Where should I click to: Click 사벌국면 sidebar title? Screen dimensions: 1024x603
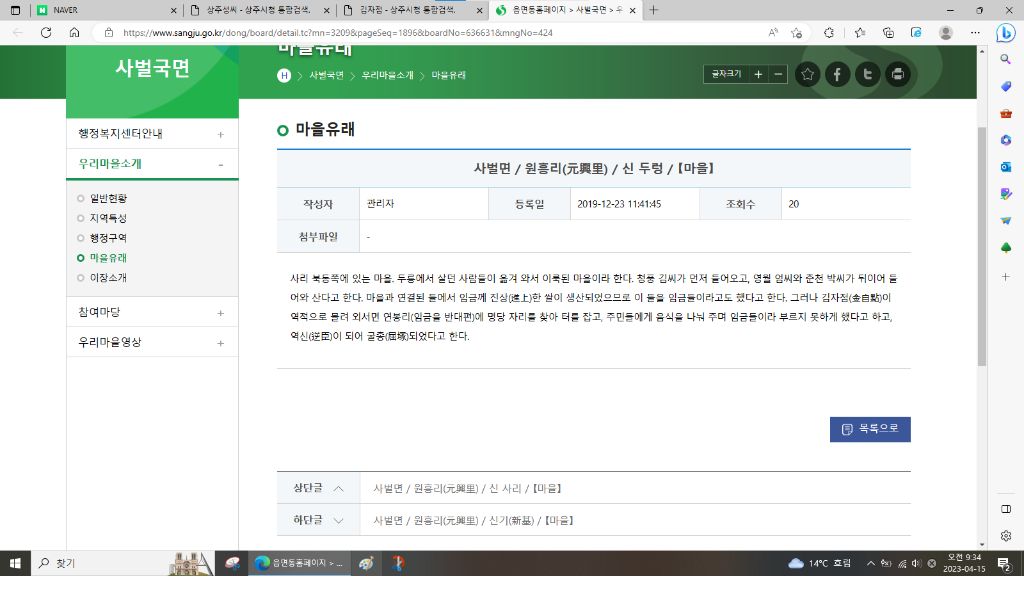(x=152, y=68)
